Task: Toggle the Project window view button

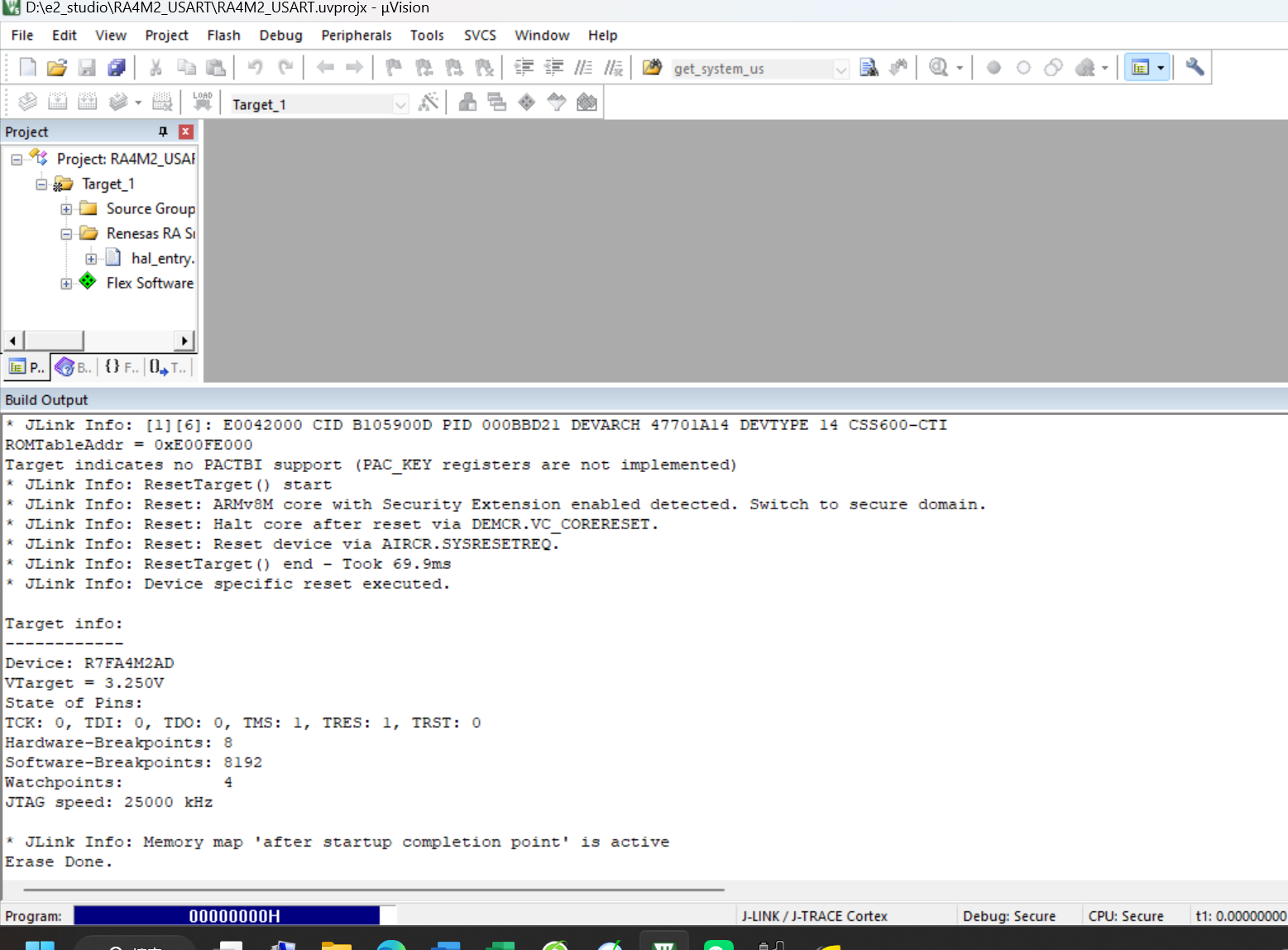Action: (x=1140, y=68)
